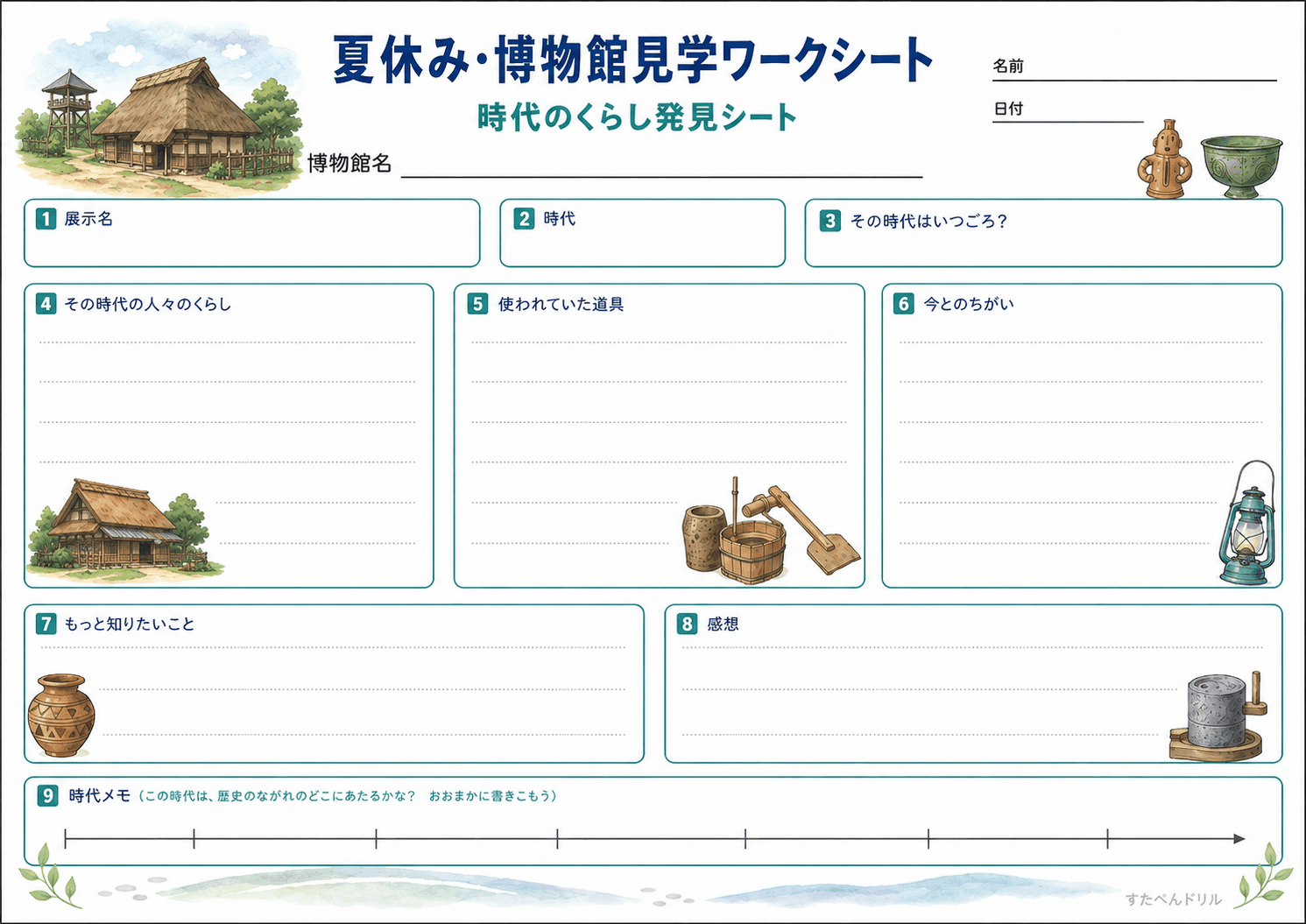Click the その時代はいつごろ? label
Image resolution: width=1306 pixels, height=924 pixels.
pyautogui.click(x=928, y=221)
